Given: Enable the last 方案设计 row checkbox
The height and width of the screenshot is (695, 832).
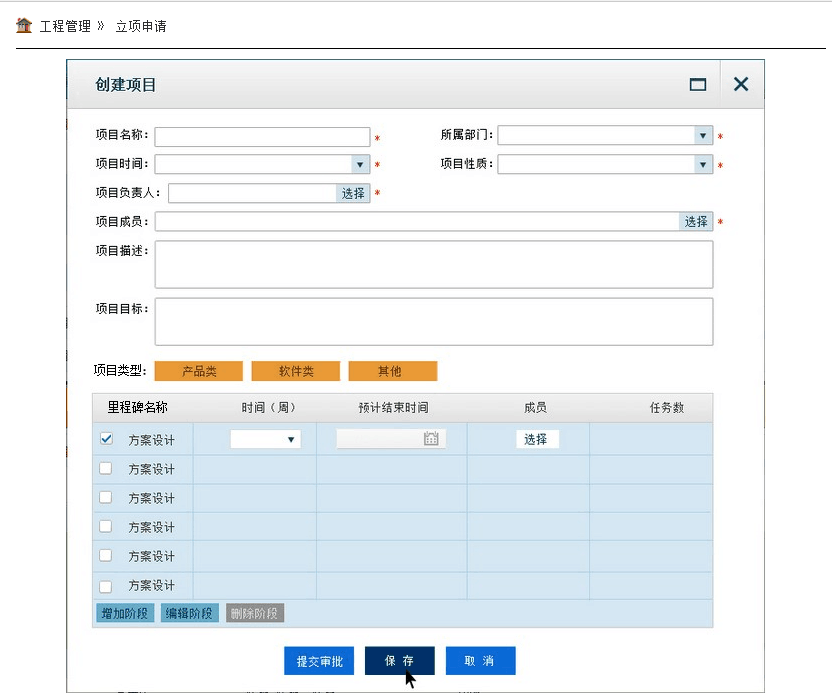Looking at the screenshot, I should coord(106,585).
